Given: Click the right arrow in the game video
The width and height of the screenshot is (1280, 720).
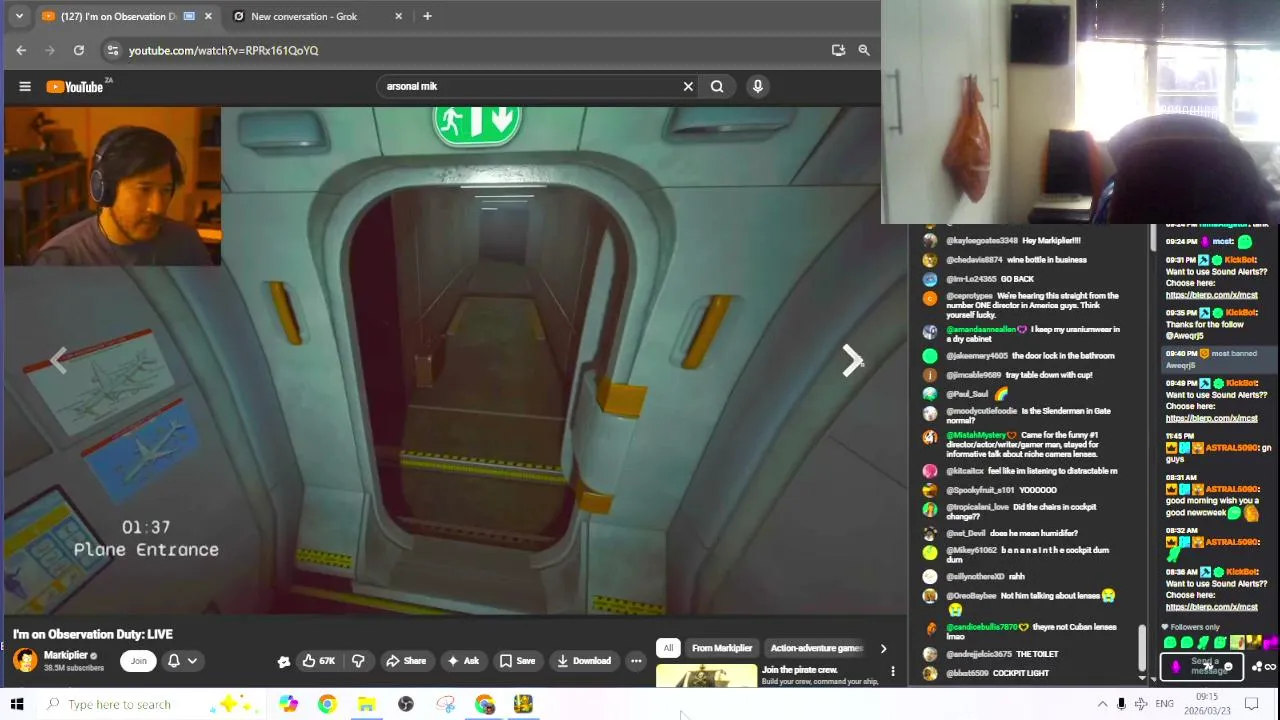Looking at the screenshot, I should coord(851,361).
